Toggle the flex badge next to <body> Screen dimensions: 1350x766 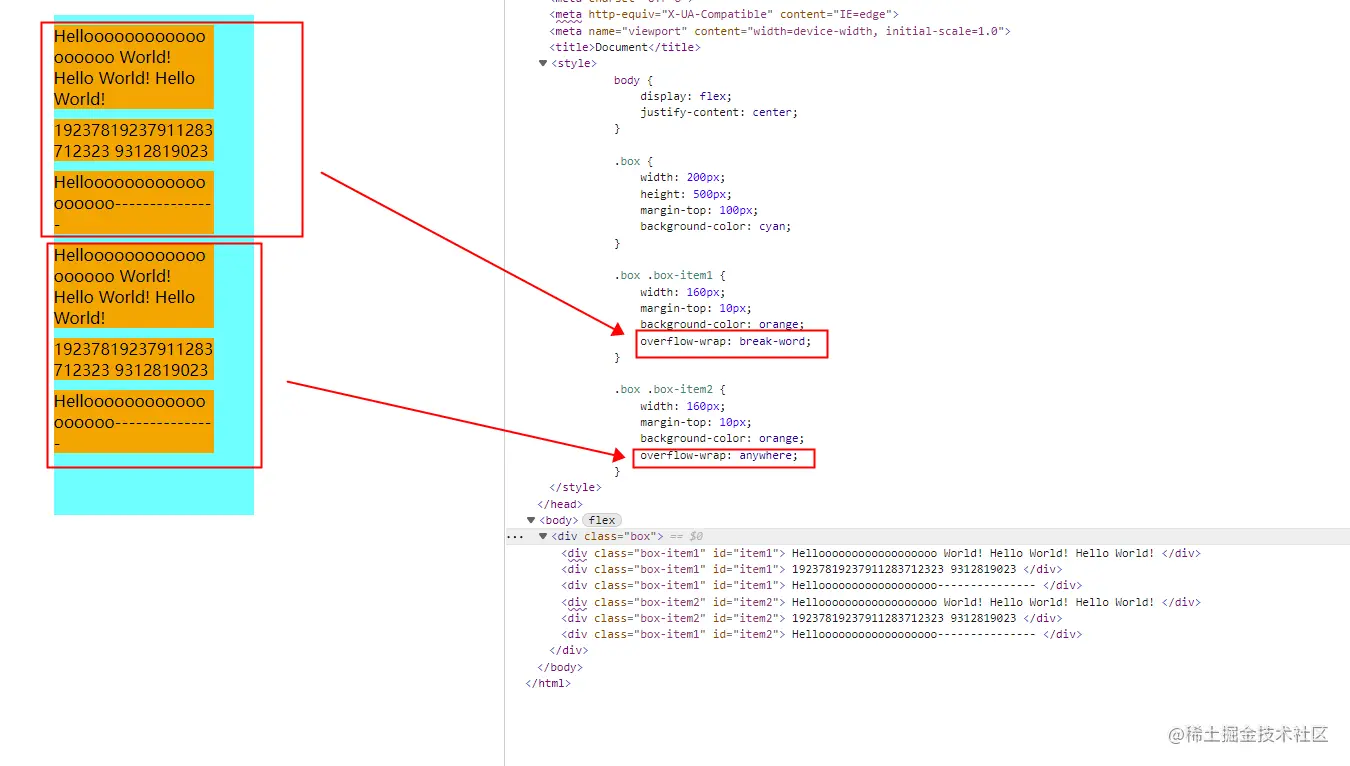(x=602, y=520)
